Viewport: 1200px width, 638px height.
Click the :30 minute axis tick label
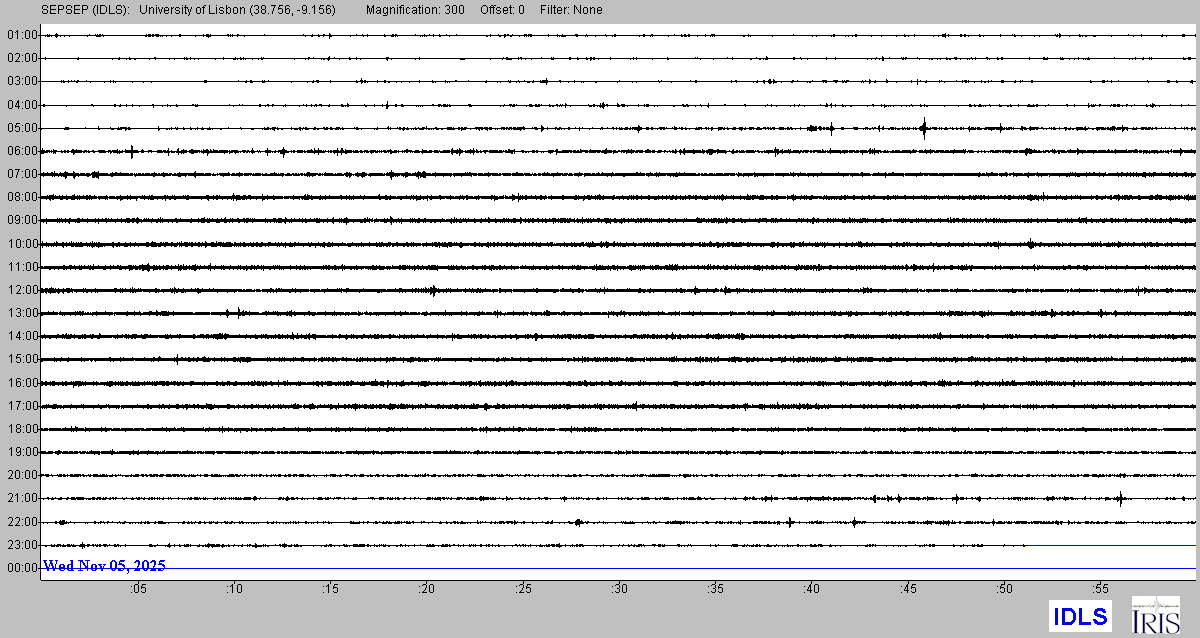[619, 589]
